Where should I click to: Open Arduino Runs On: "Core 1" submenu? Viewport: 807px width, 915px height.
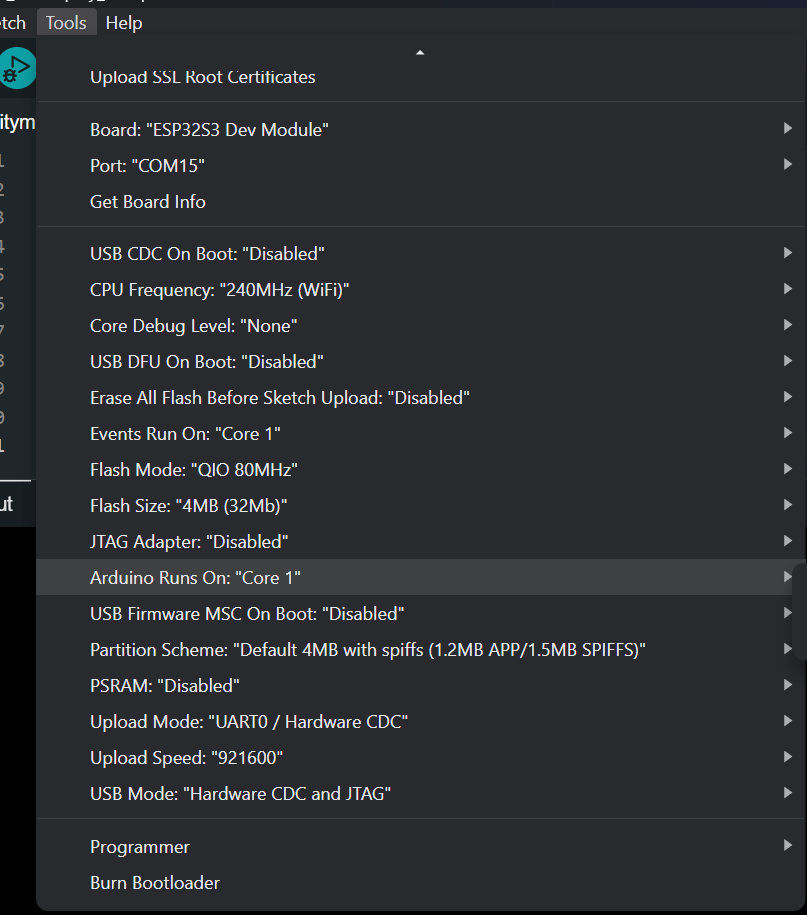(420, 578)
